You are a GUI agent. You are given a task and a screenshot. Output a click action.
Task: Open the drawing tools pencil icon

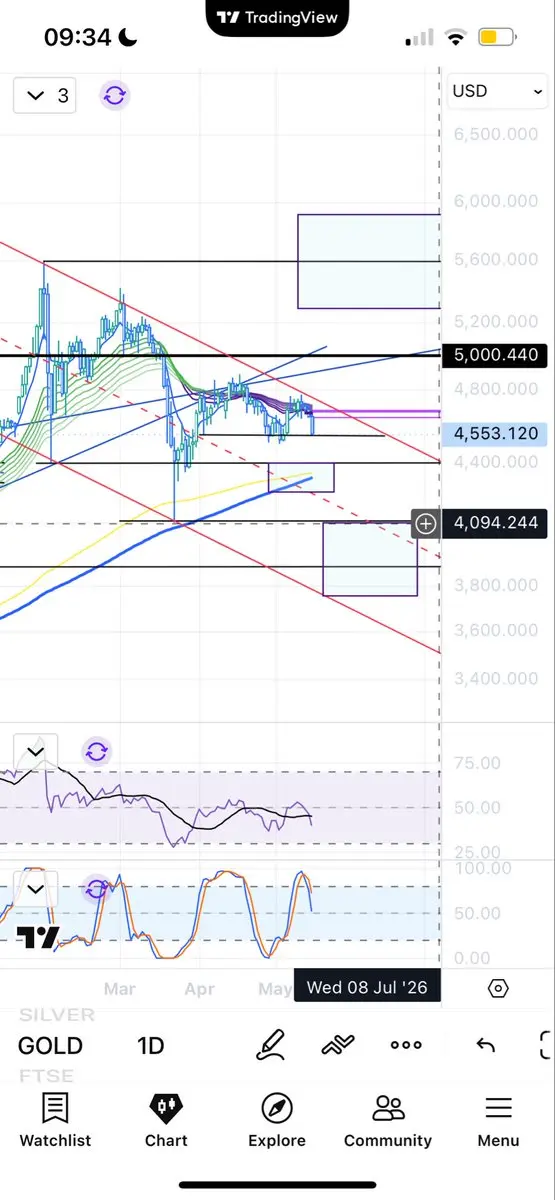[271, 1045]
